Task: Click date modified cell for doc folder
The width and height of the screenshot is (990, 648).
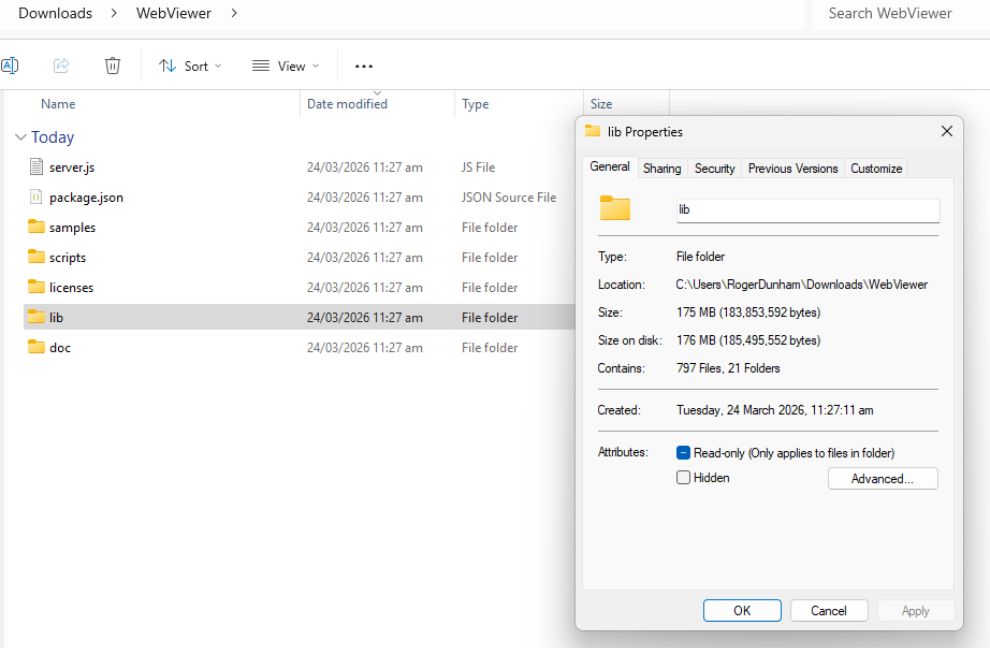Action: click(364, 347)
